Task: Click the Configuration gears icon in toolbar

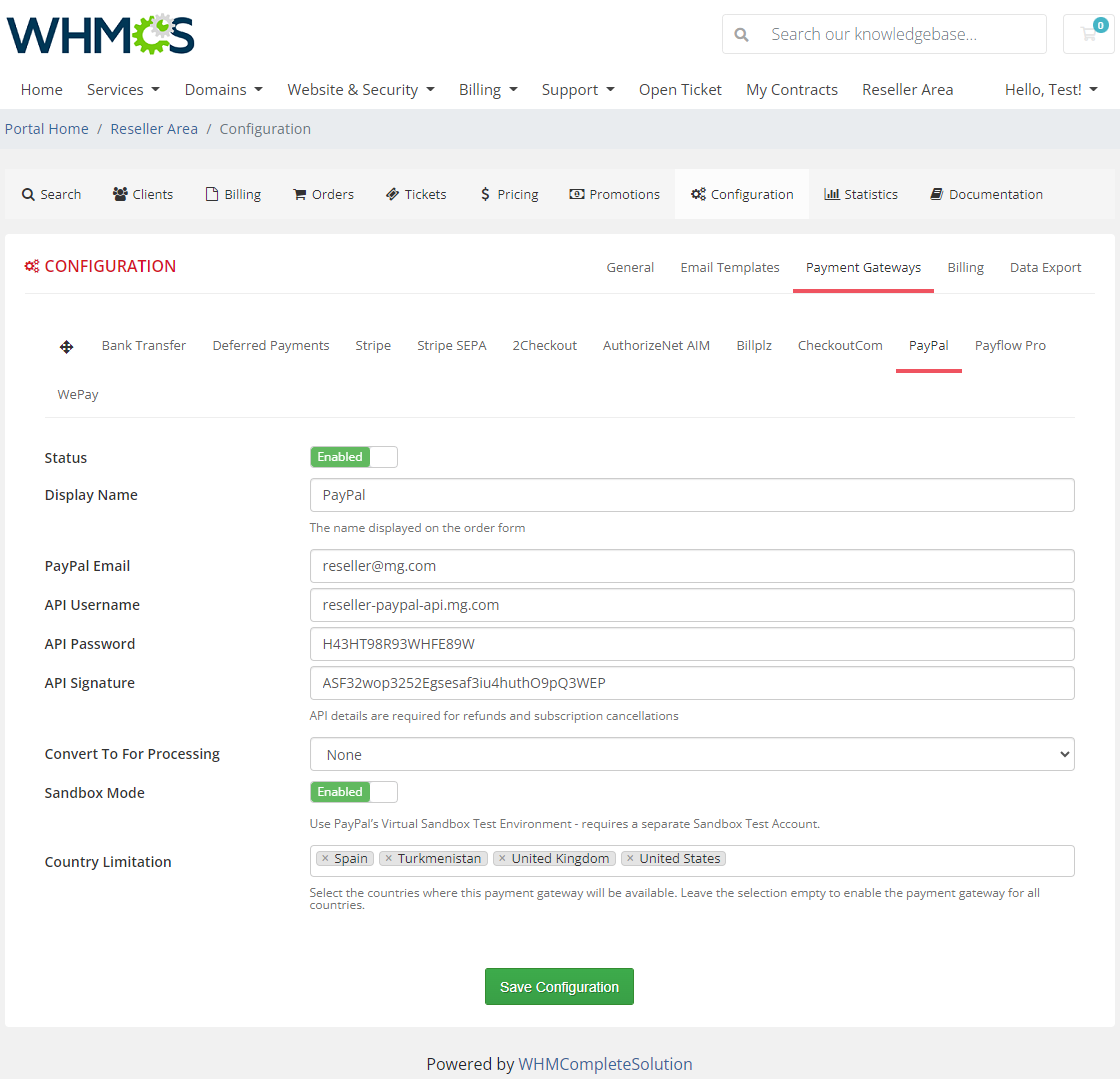Action: point(698,194)
